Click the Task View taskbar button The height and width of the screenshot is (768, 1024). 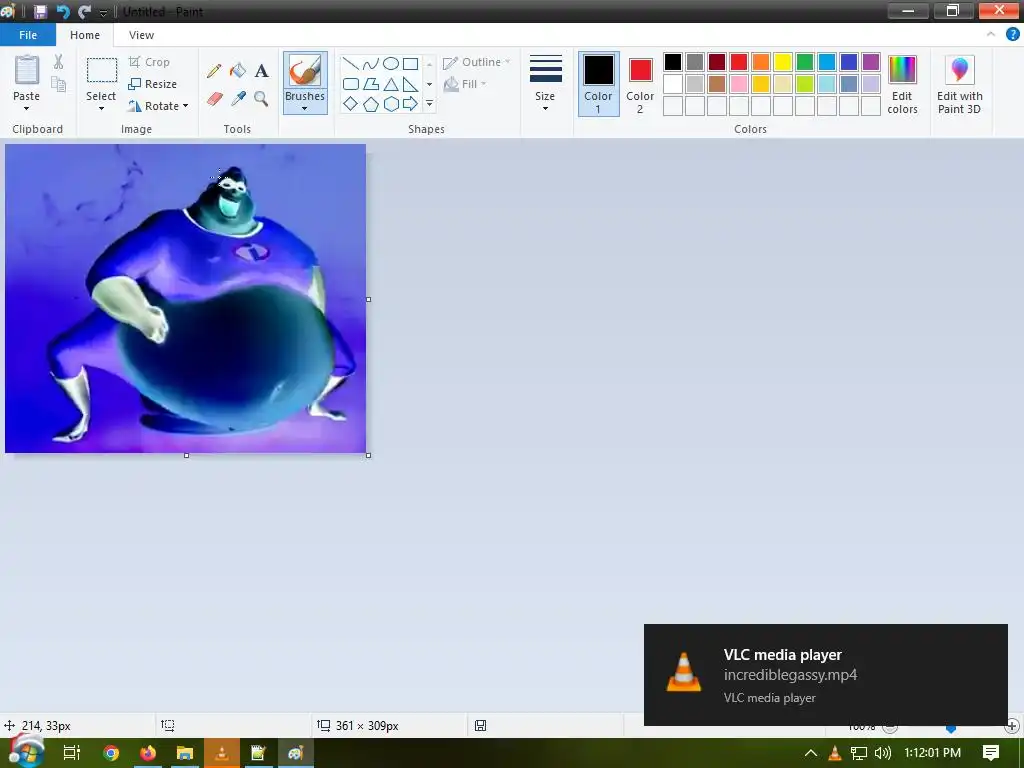(71, 753)
